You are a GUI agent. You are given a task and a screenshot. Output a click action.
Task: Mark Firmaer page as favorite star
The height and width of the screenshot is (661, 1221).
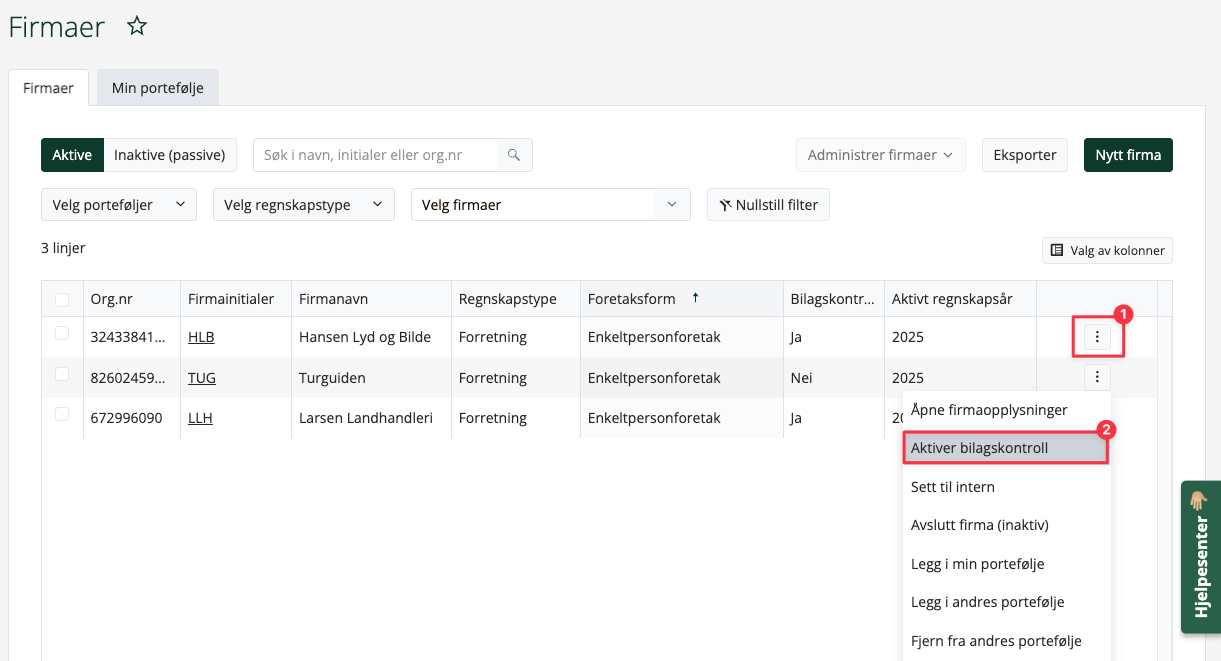coord(137,27)
